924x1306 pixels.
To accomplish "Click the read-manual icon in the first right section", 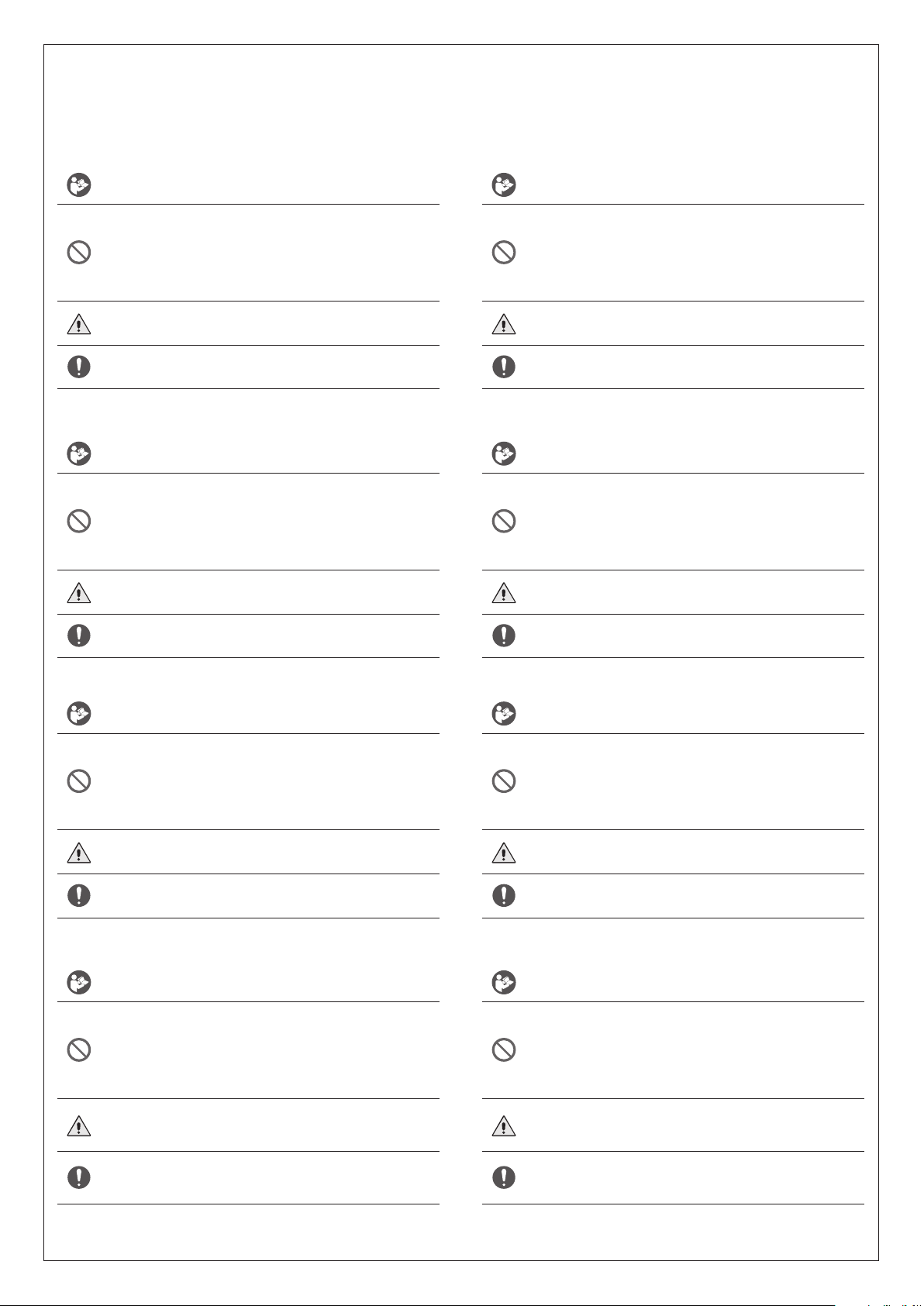I will pos(504,185).
